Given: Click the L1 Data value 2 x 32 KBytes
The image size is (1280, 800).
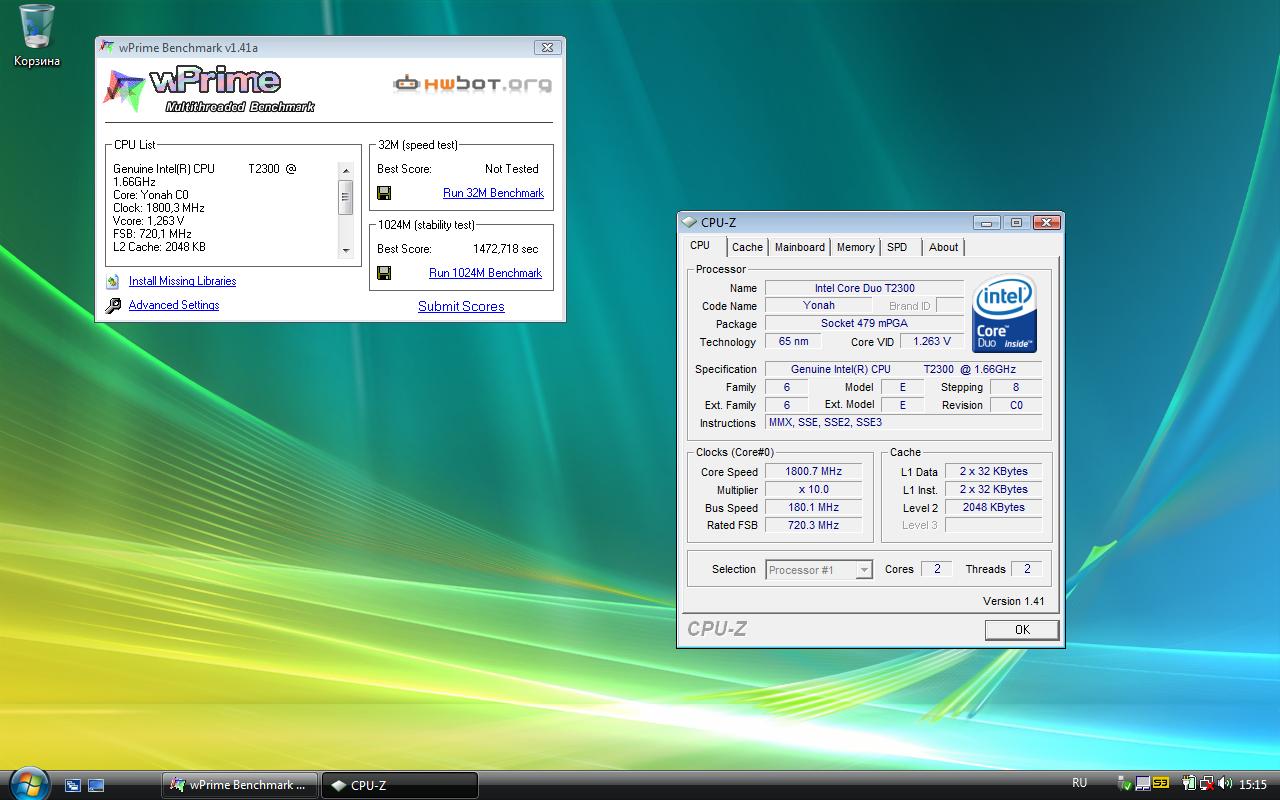Looking at the screenshot, I should click(x=993, y=472).
